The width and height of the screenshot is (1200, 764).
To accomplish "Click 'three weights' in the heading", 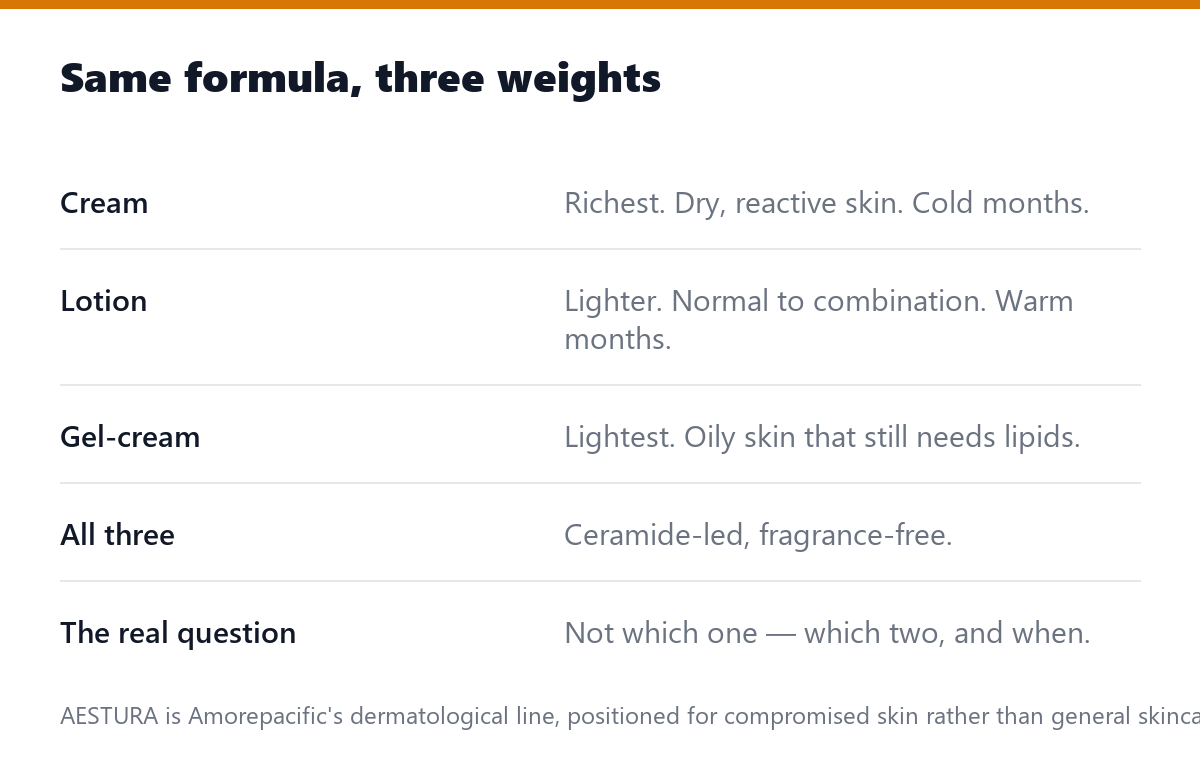I will (518, 78).
